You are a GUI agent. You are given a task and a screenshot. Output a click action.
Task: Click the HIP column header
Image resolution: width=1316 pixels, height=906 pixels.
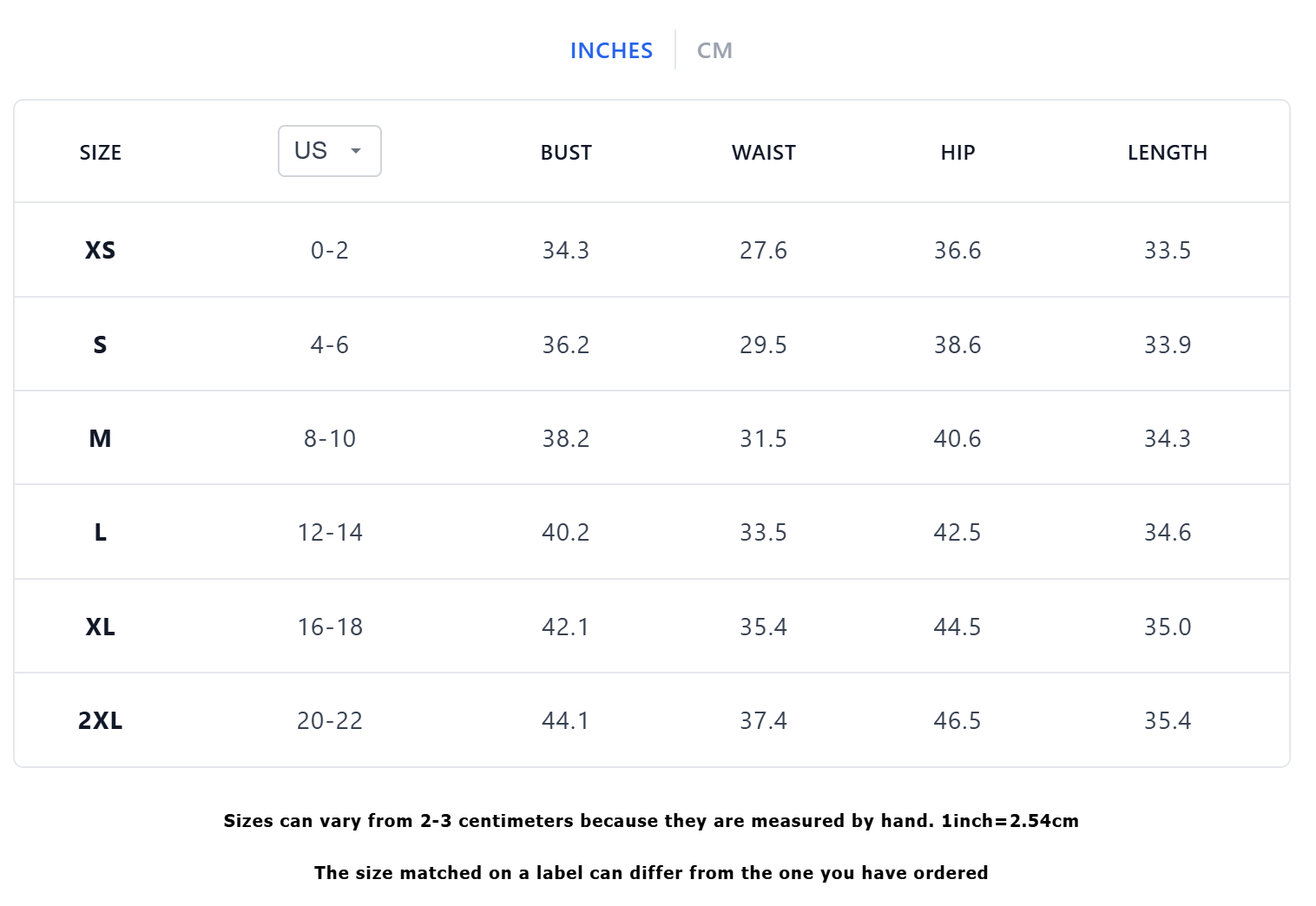(957, 153)
